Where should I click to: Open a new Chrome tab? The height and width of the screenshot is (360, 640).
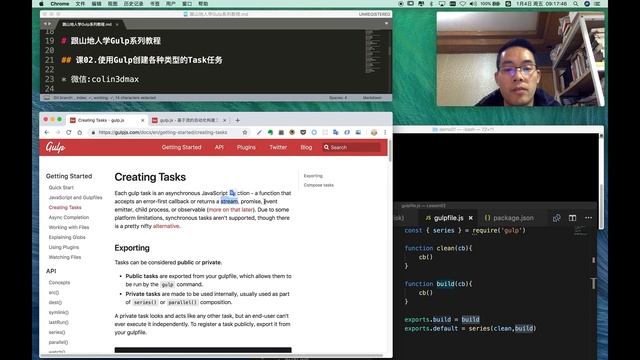pyautogui.click(x=238, y=120)
